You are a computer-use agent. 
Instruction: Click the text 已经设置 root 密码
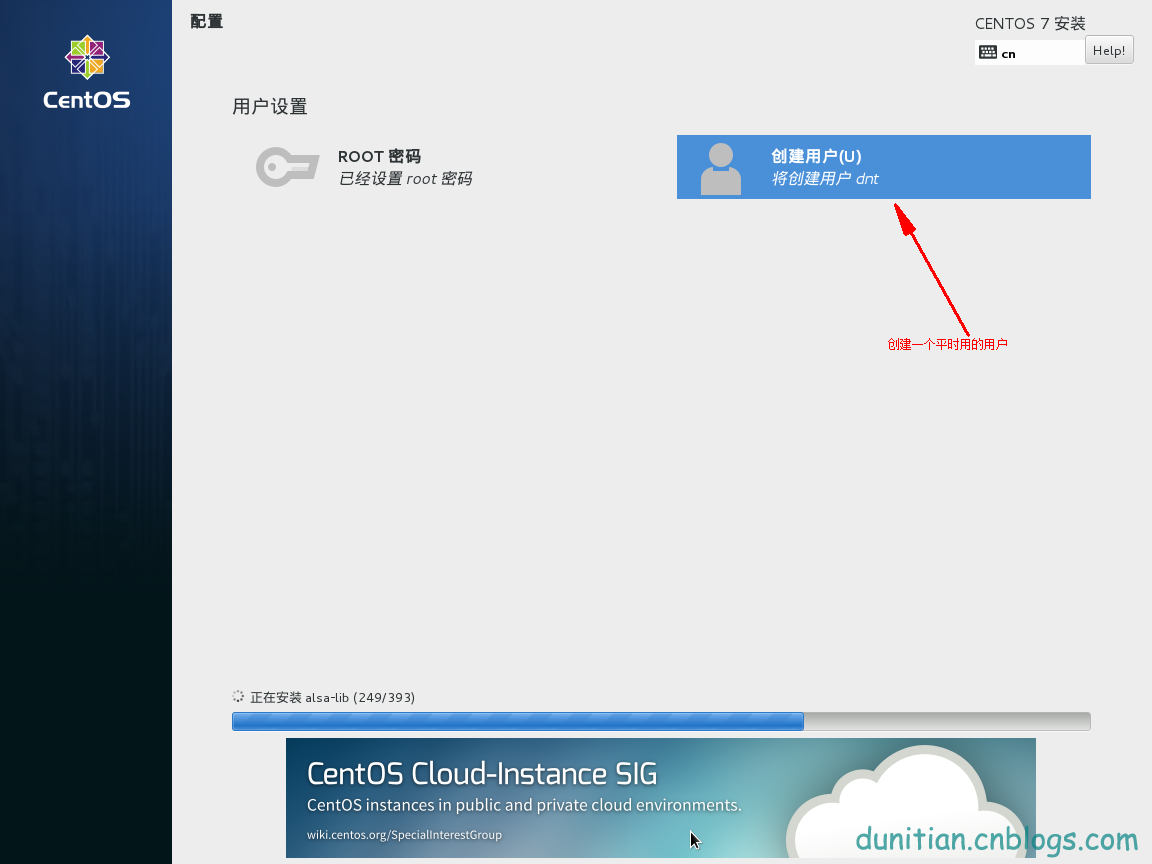click(x=405, y=179)
